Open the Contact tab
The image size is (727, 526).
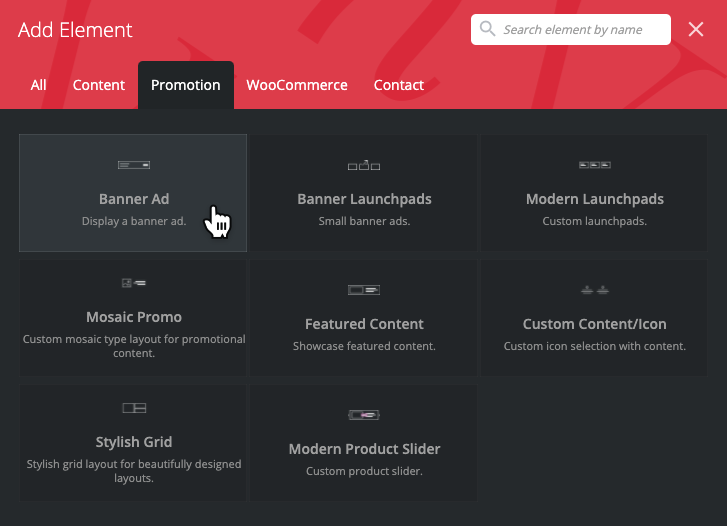(x=399, y=85)
